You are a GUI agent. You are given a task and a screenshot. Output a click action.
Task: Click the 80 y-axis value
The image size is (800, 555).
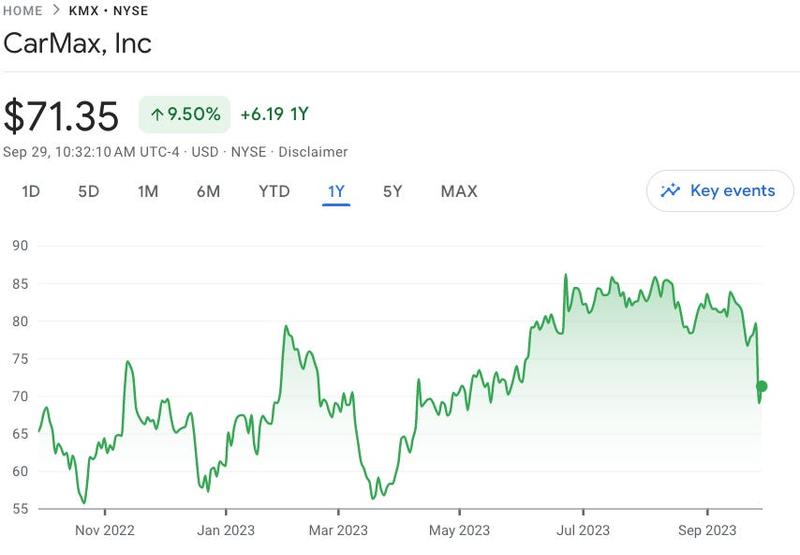(20, 321)
